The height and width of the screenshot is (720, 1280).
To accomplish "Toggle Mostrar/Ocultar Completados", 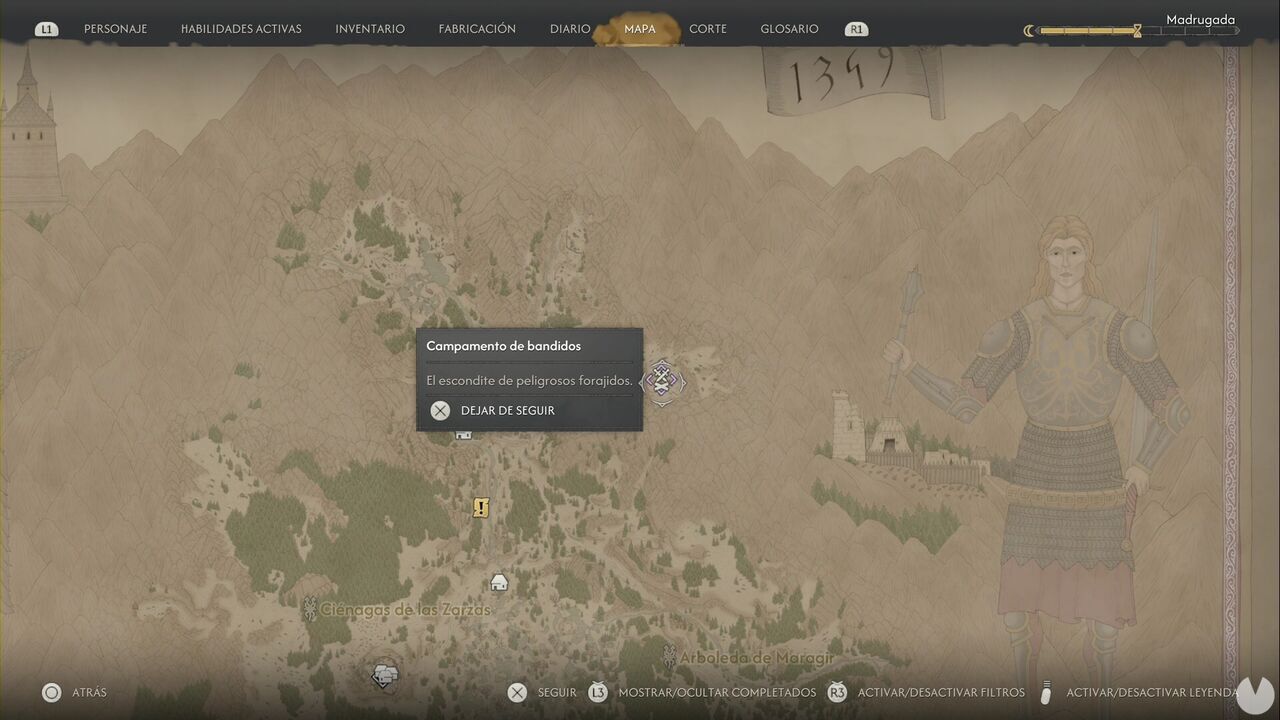I will [x=717, y=692].
